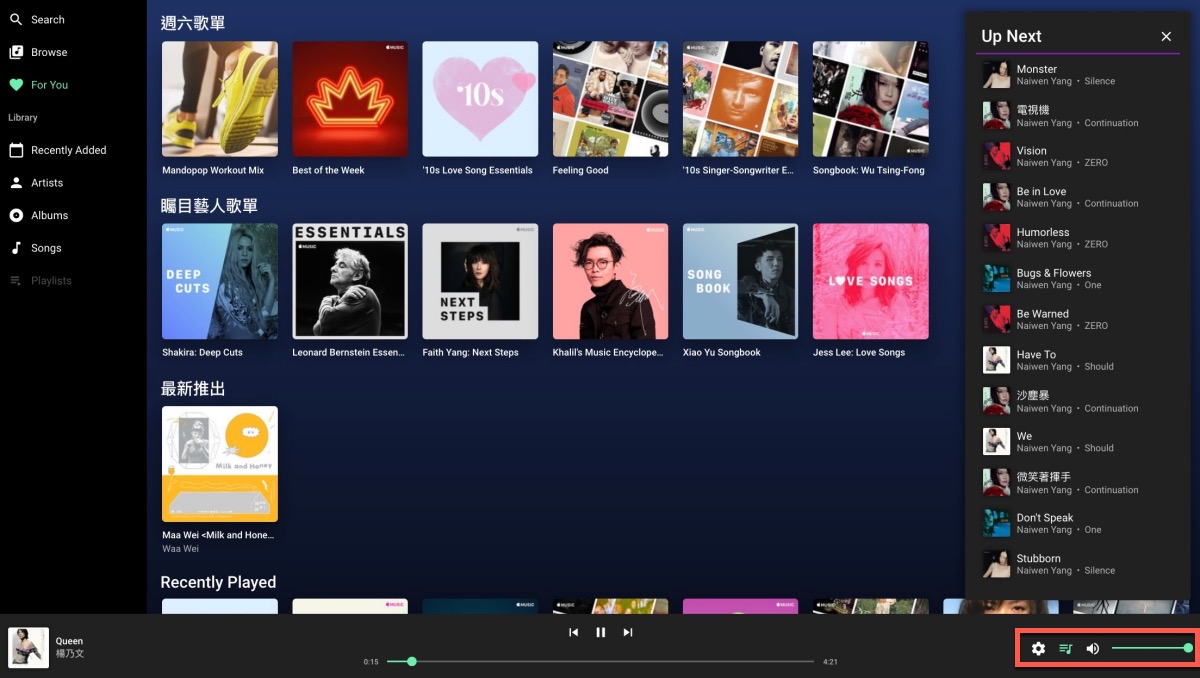This screenshot has height=678, width=1200.
Task: Click the Stubborn track artwork in Up Next
Action: (x=996, y=564)
